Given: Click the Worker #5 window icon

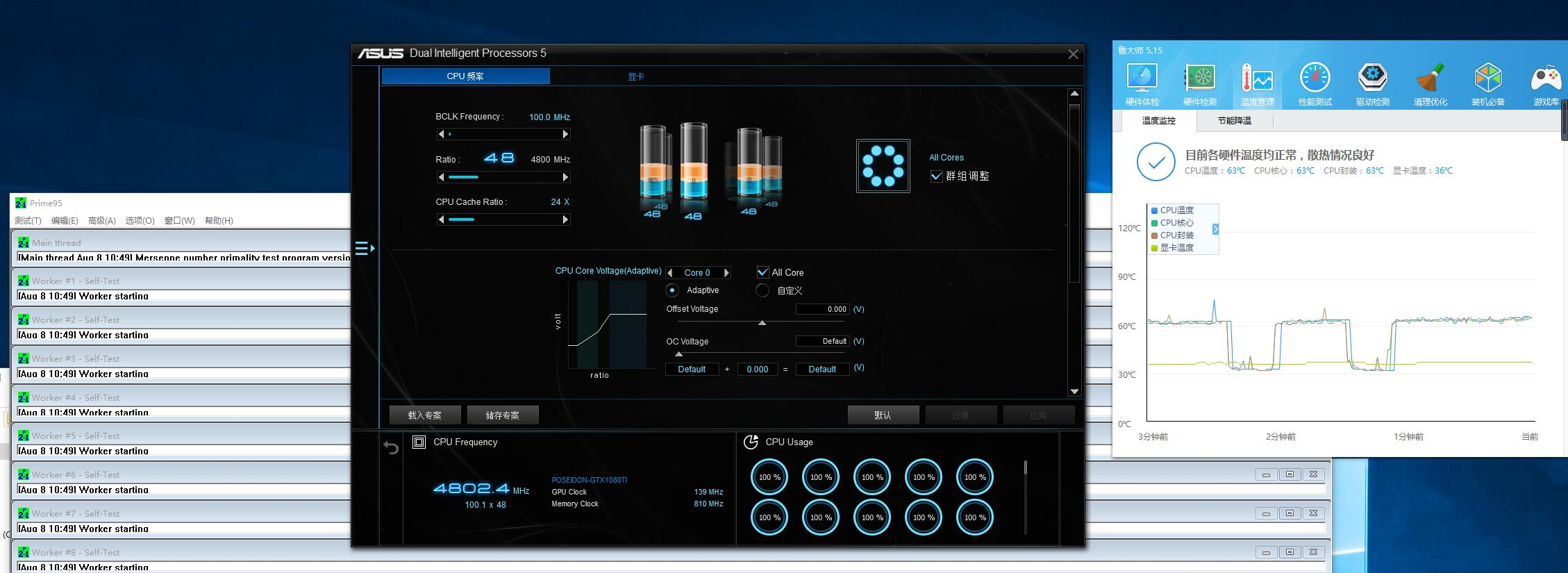Looking at the screenshot, I should 24,435.
